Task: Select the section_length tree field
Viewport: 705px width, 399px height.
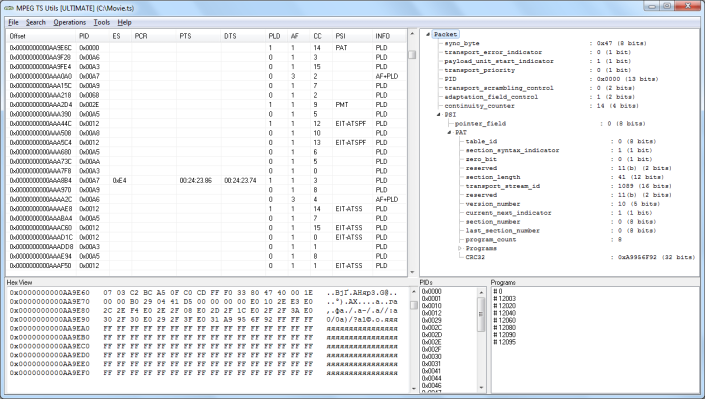Action: point(493,177)
